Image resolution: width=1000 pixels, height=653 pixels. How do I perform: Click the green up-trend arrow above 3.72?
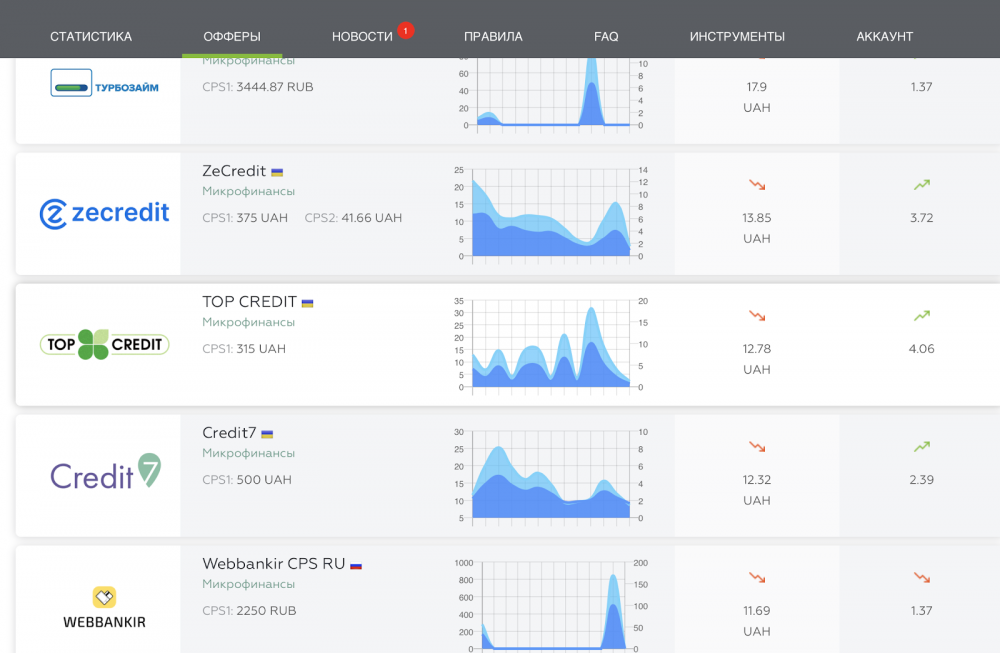pos(922,185)
